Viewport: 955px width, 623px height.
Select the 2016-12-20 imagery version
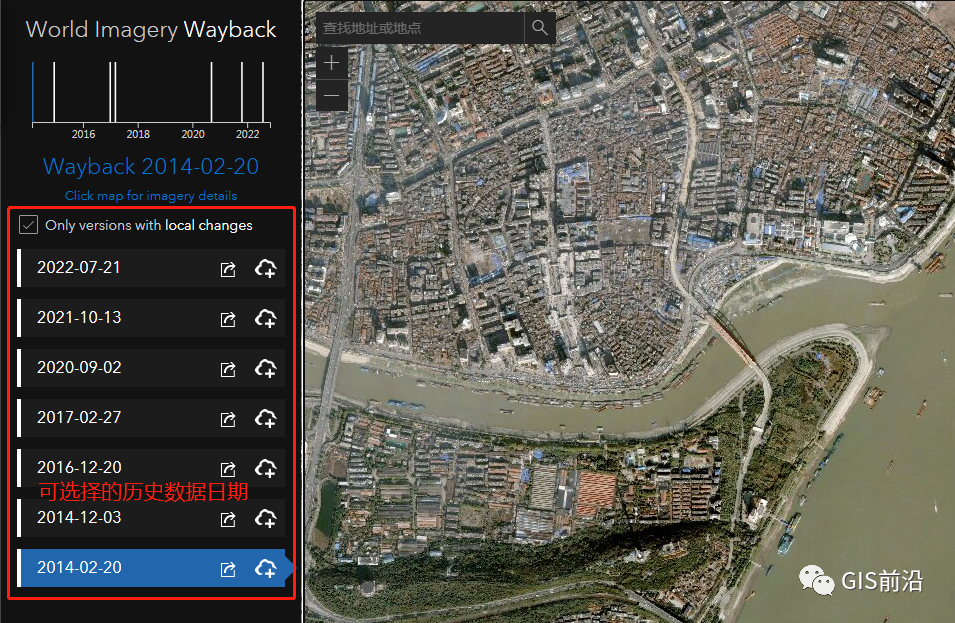(151, 468)
